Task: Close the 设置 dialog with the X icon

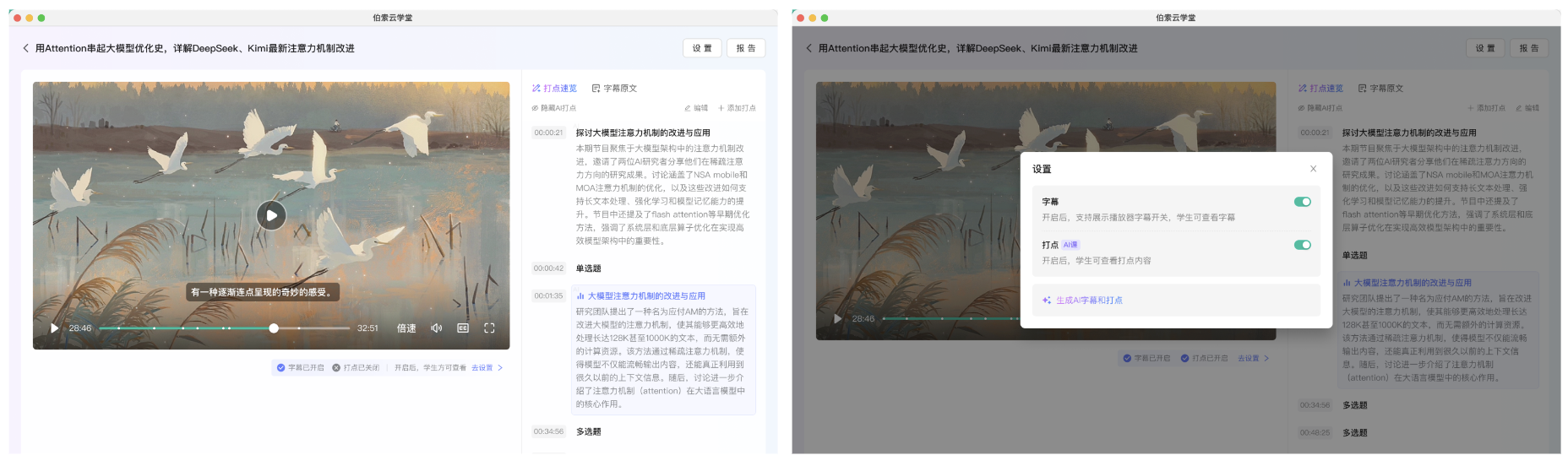Action: 1314,169
